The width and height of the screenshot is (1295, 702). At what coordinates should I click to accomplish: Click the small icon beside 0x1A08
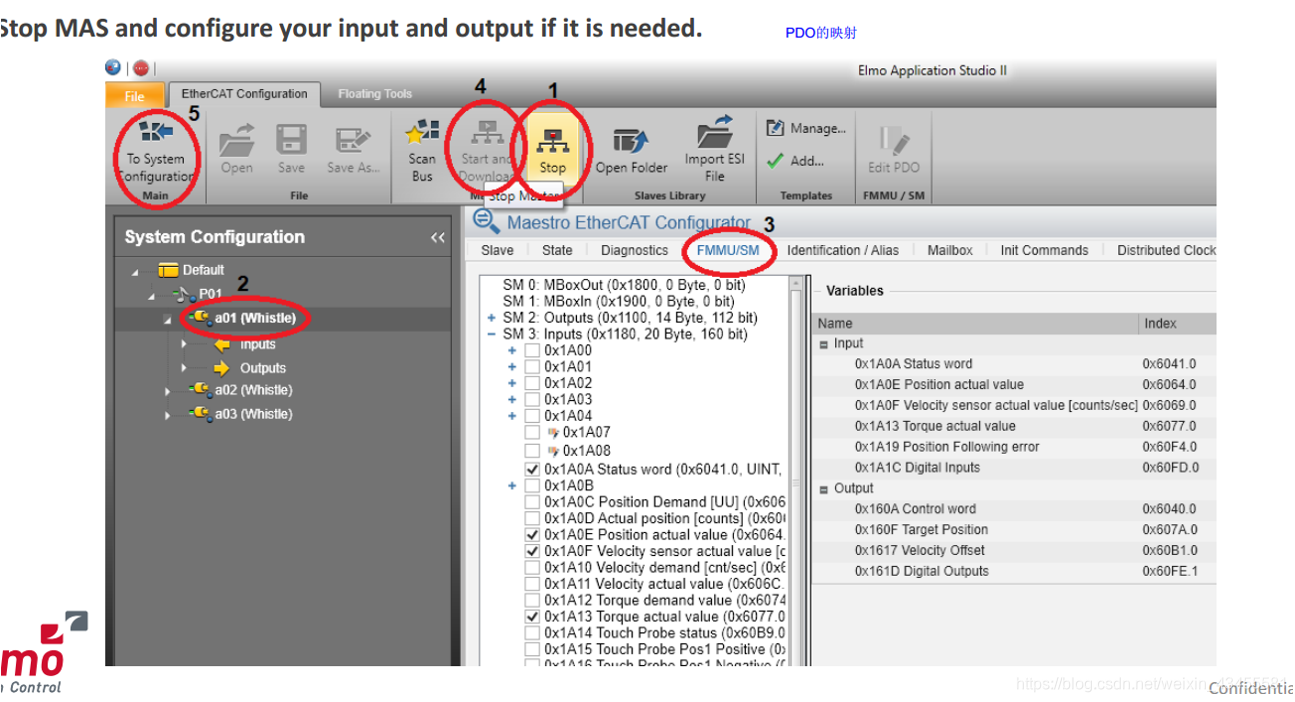click(553, 451)
